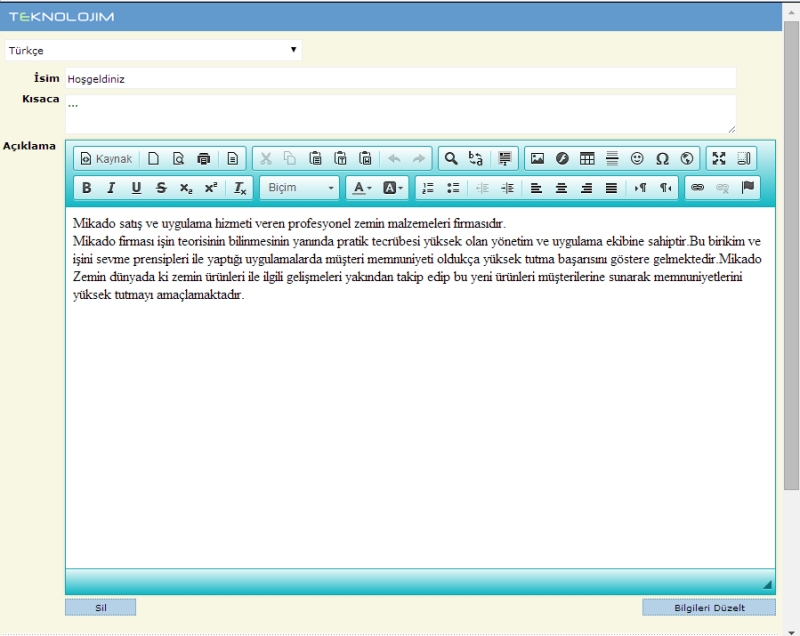The image size is (800, 636).
Task: Click the Kısaca text area
Action: (x=401, y=114)
